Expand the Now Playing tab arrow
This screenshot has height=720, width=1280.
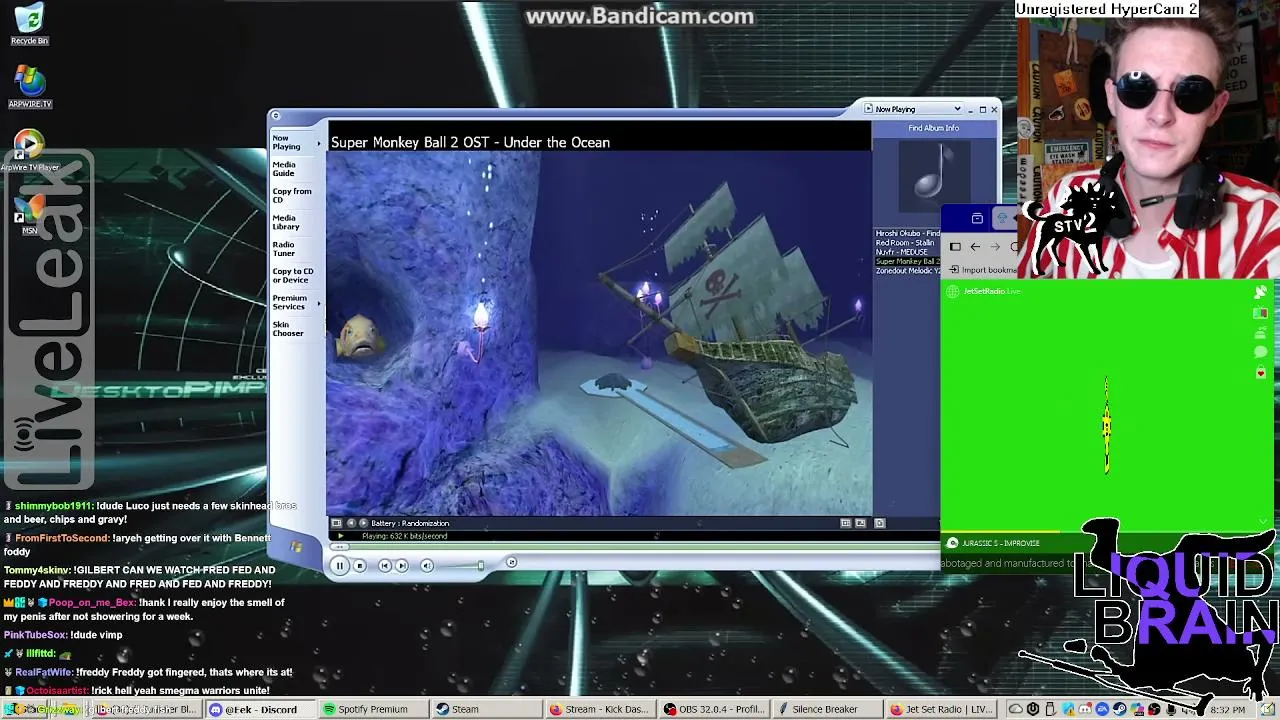(x=320, y=143)
